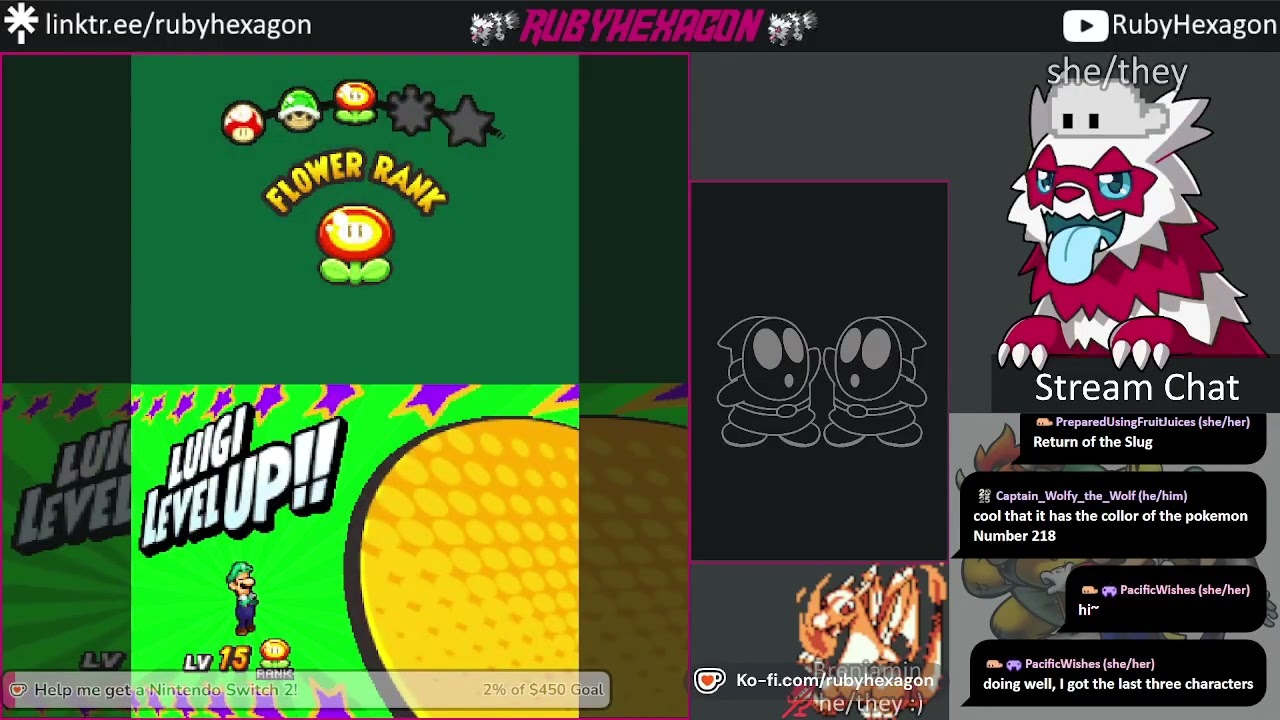Click the YouTube play icon
The height and width of the screenshot is (720, 1280).
pos(1085,25)
